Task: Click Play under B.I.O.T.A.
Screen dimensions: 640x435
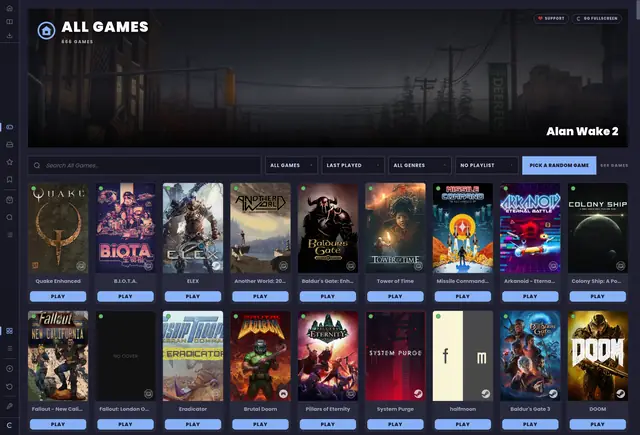Action: point(125,296)
